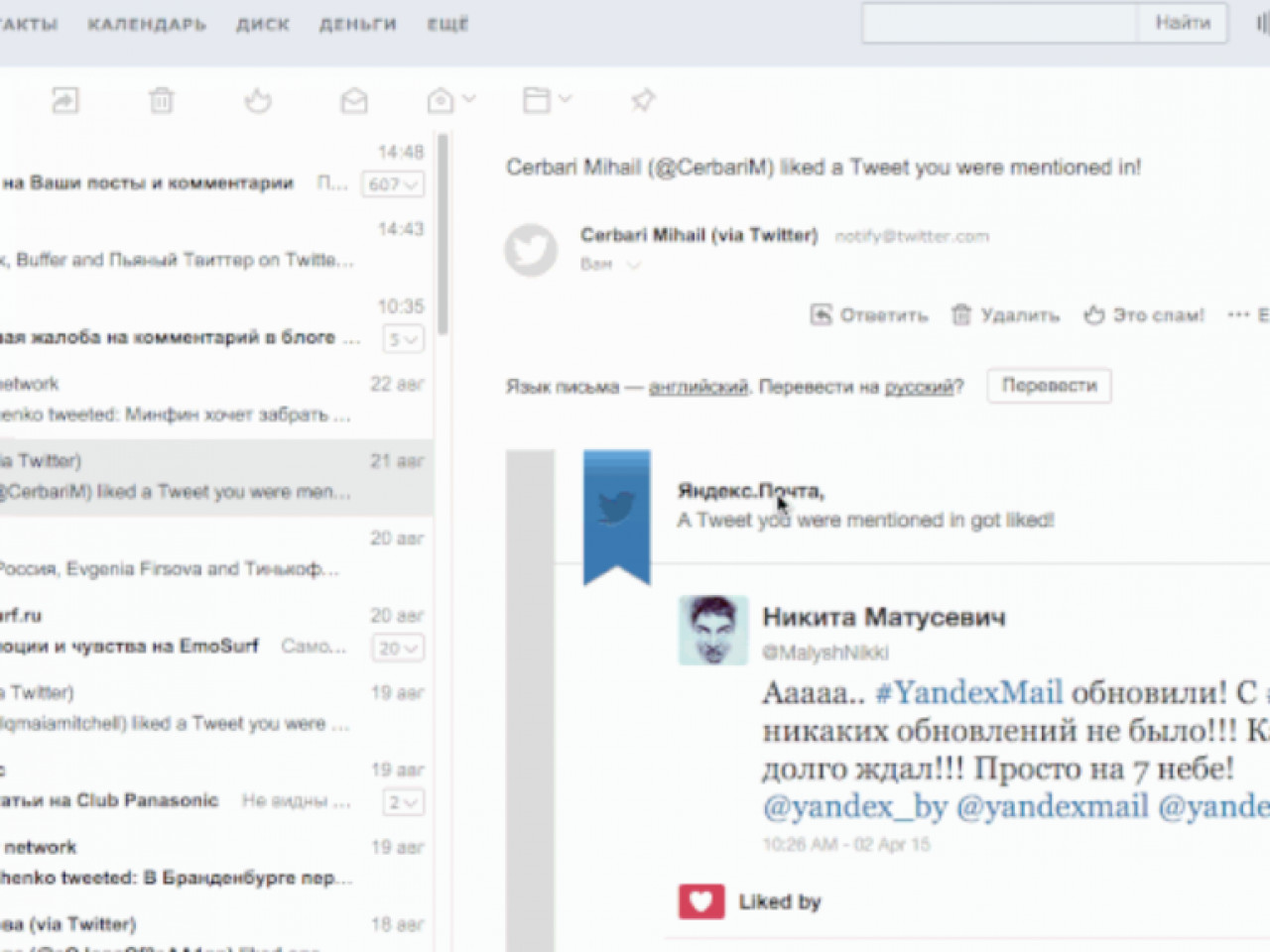1270x952 pixels.
Task: Click the #YandexMail hashtag link
Action: pyautogui.click(x=968, y=692)
